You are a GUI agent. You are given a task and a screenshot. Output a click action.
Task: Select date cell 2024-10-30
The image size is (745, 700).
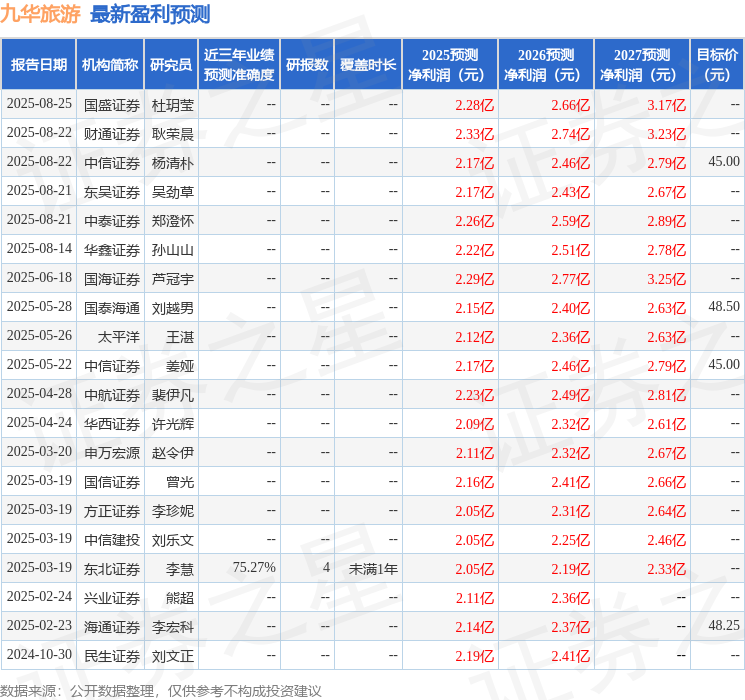[39, 654]
